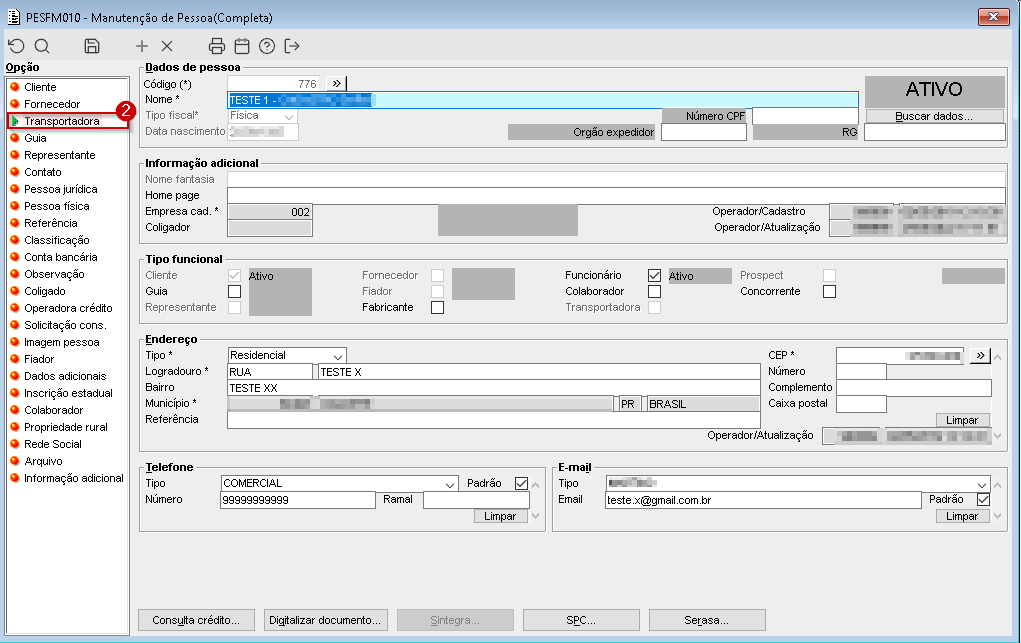Click the orange bullet beside Arquivo
This screenshot has height=643, width=1021.
15,461
